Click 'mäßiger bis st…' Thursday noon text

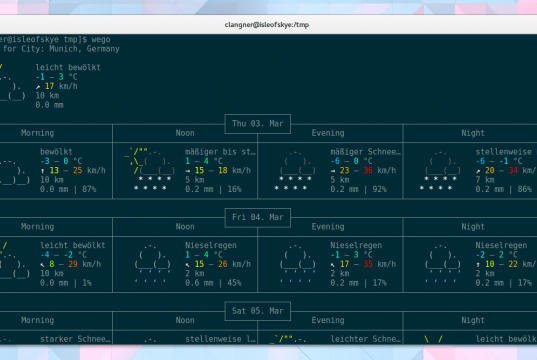click(220, 152)
